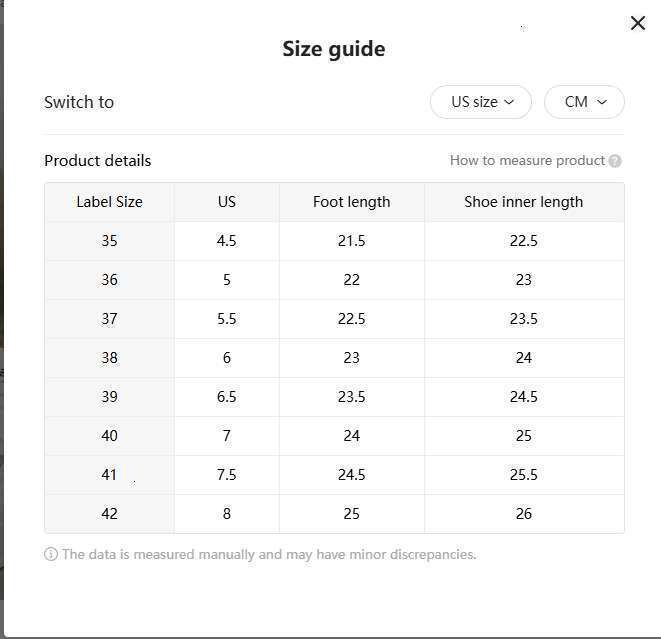Viewport: 661px width, 639px height.
Task: Click the Shoe inner length column header
Action: coord(523,202)
